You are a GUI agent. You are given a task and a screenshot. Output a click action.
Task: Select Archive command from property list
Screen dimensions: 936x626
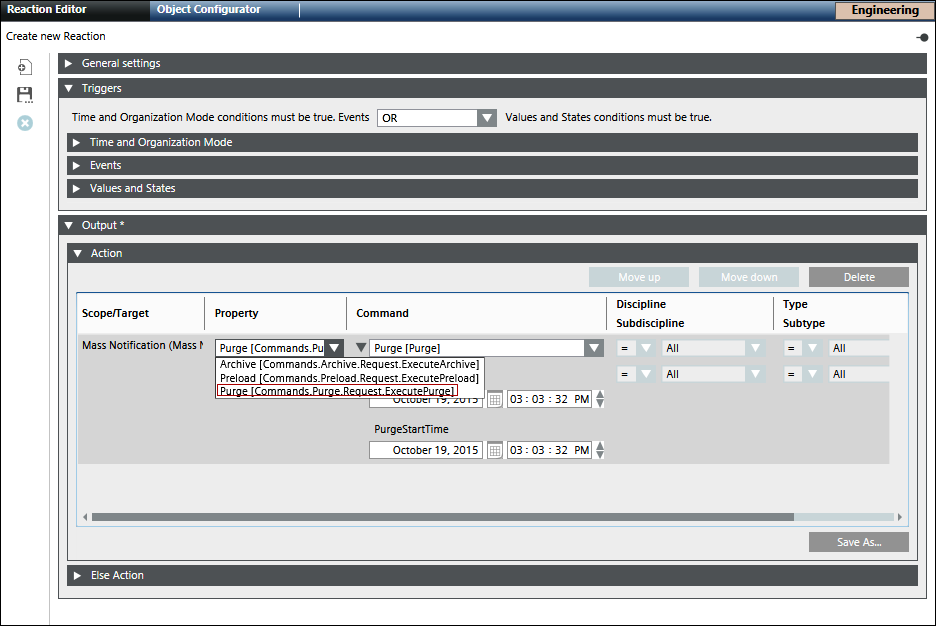(x=349, y=364)
